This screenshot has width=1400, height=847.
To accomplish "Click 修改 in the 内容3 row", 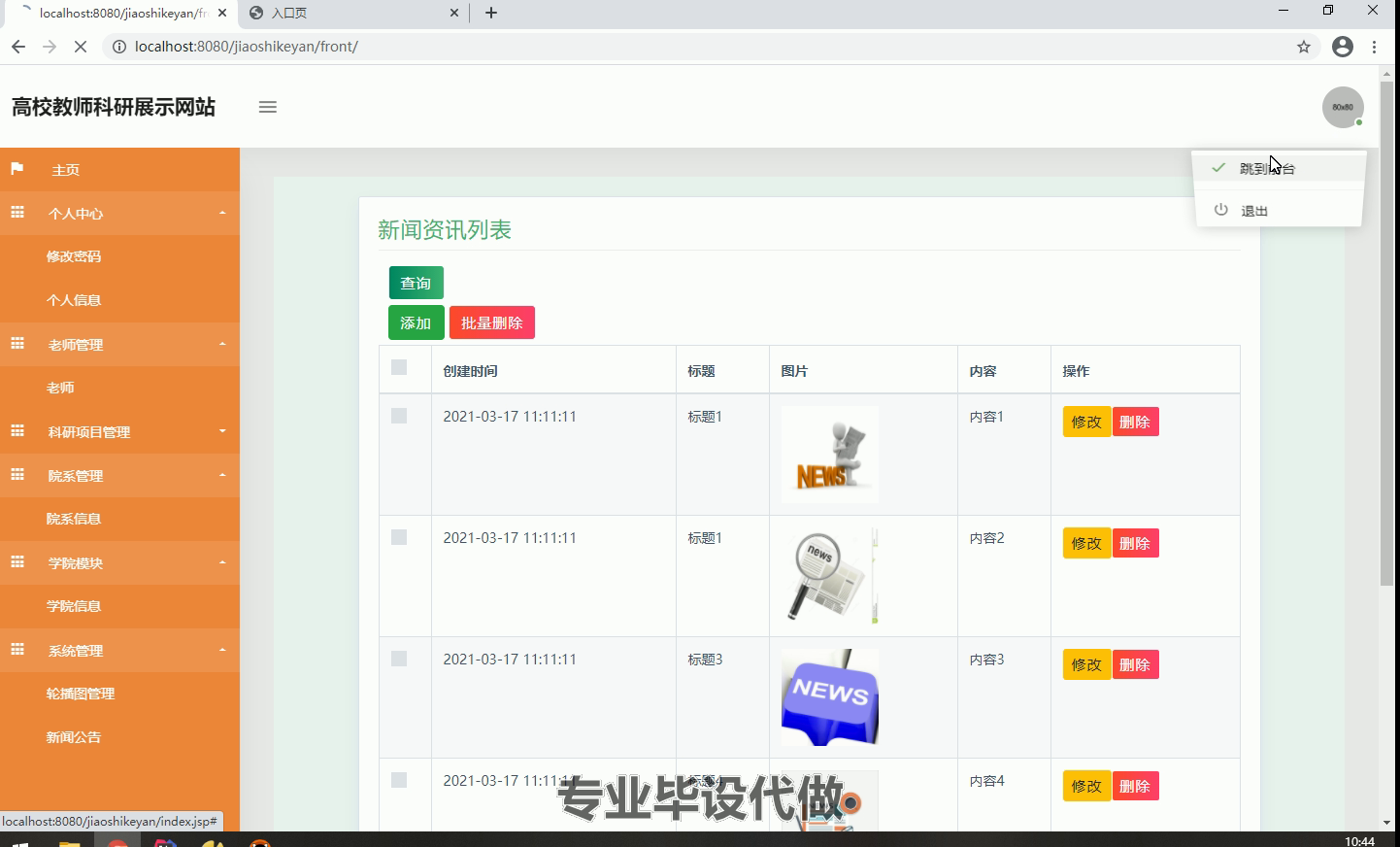I will tap(1087, 664).
